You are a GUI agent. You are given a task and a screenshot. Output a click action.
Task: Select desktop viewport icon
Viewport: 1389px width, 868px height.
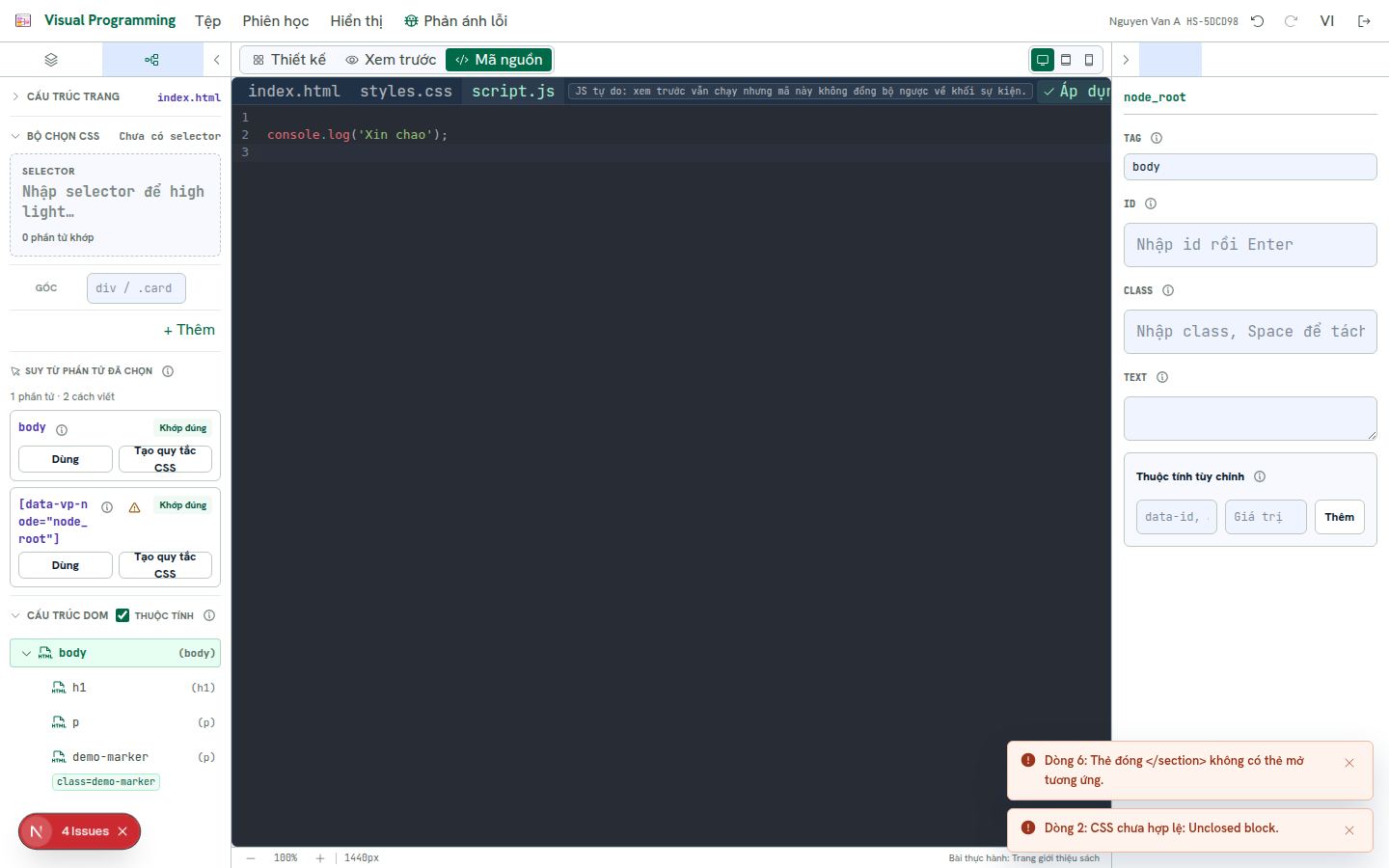pos(1043,60)
